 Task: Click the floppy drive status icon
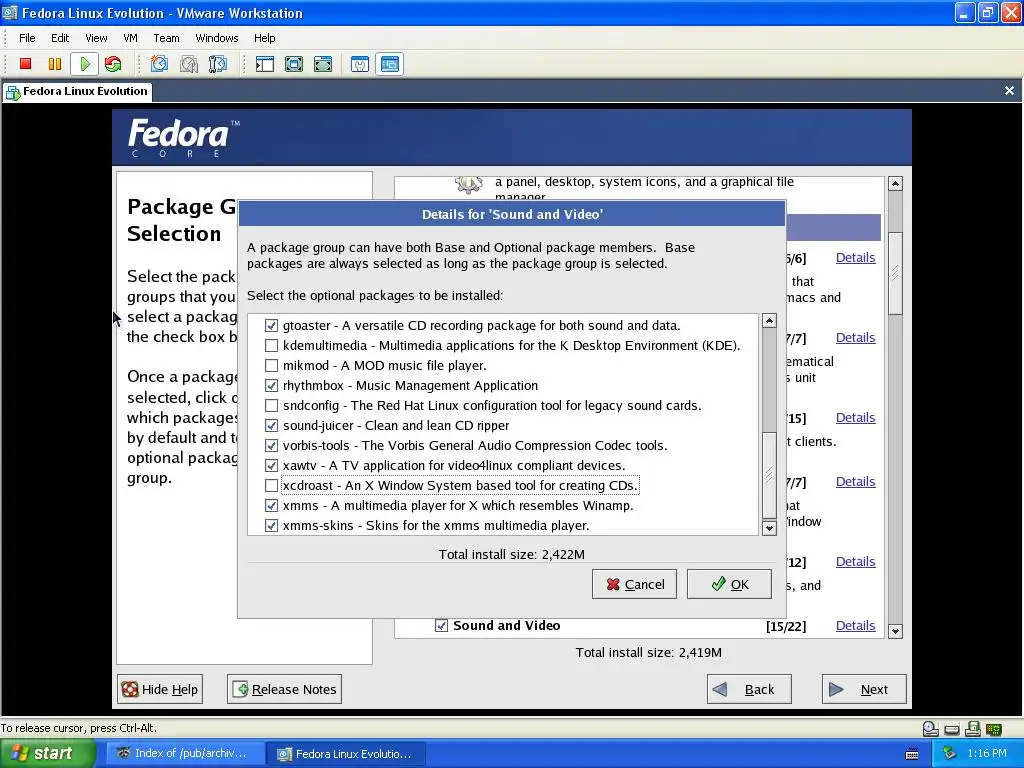(x=973, y=729)
